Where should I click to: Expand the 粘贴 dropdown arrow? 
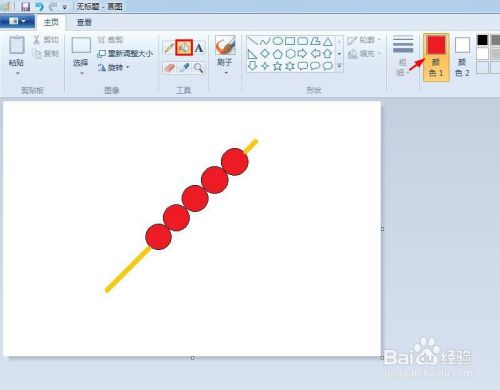coord(17,73)
